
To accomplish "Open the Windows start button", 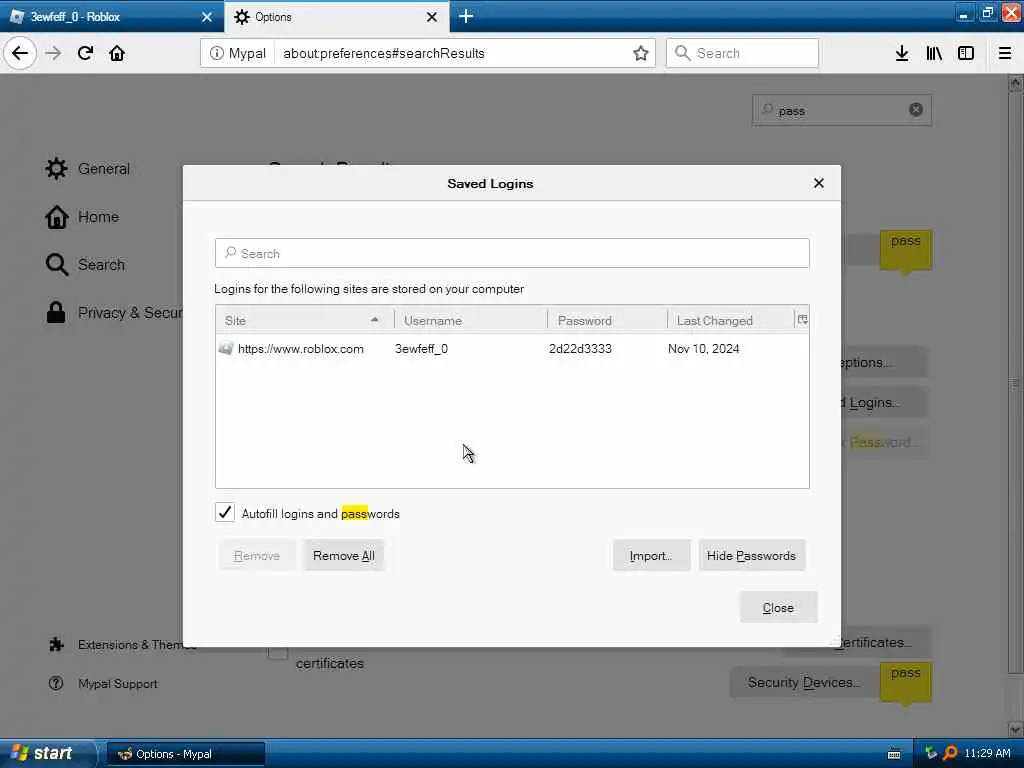I will tap(47, 753).
